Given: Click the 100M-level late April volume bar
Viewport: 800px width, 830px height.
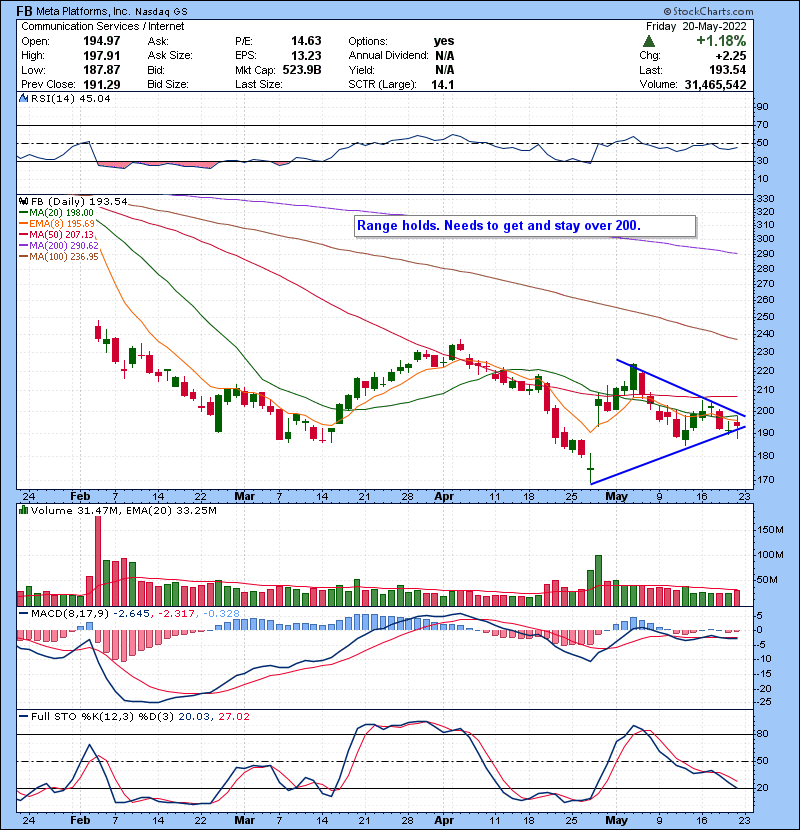Looking at the screenshot, I should 598,580.
